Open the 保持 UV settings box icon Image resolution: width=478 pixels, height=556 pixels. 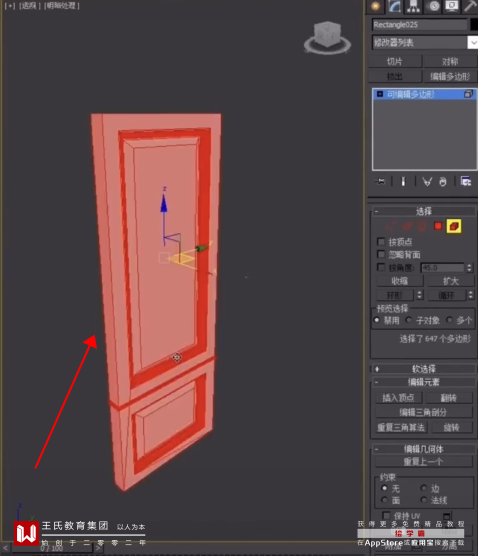click(x=447, y=516)
